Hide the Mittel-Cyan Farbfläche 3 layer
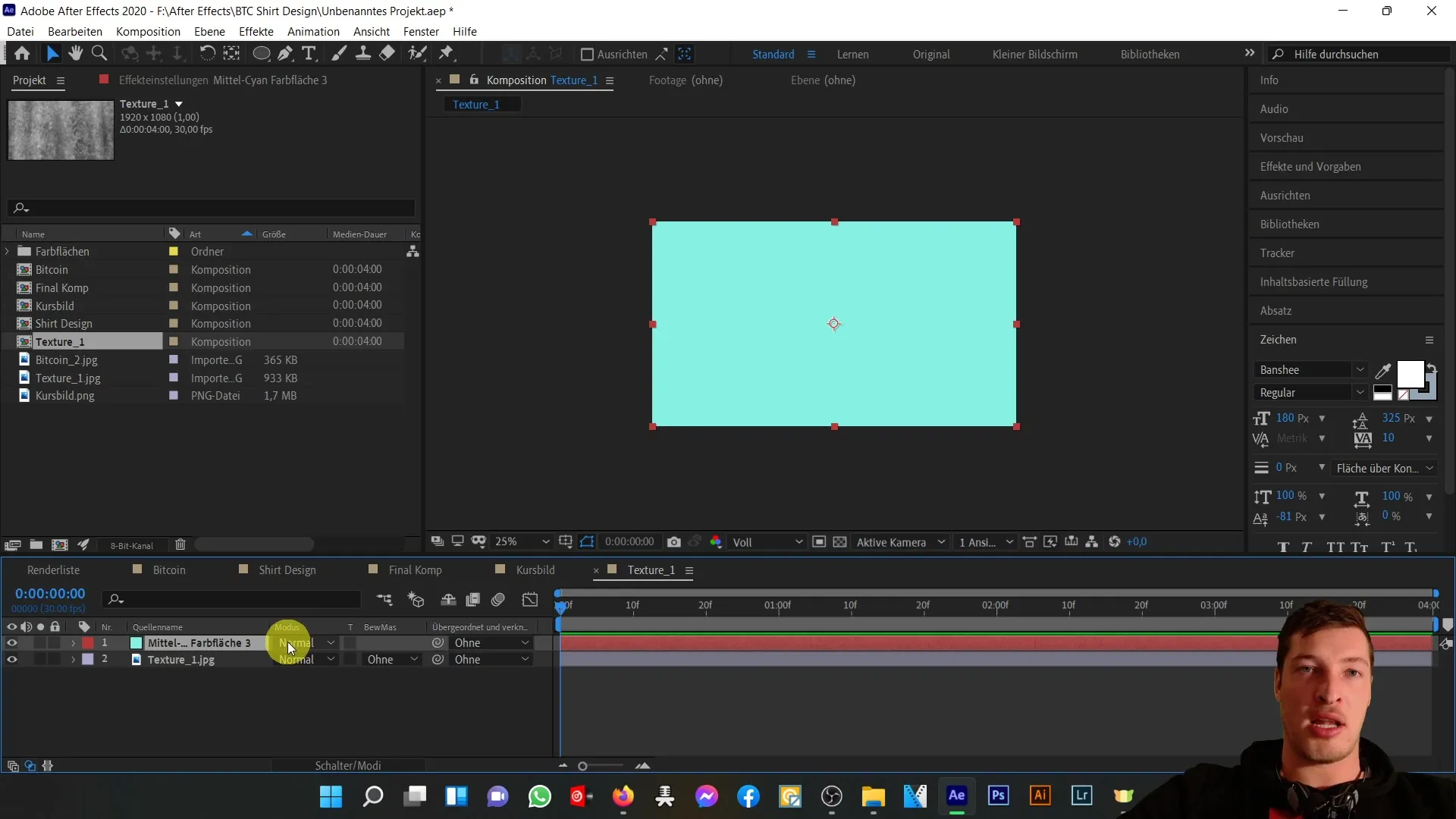1456x819 pixels. [x=11, y=643]
